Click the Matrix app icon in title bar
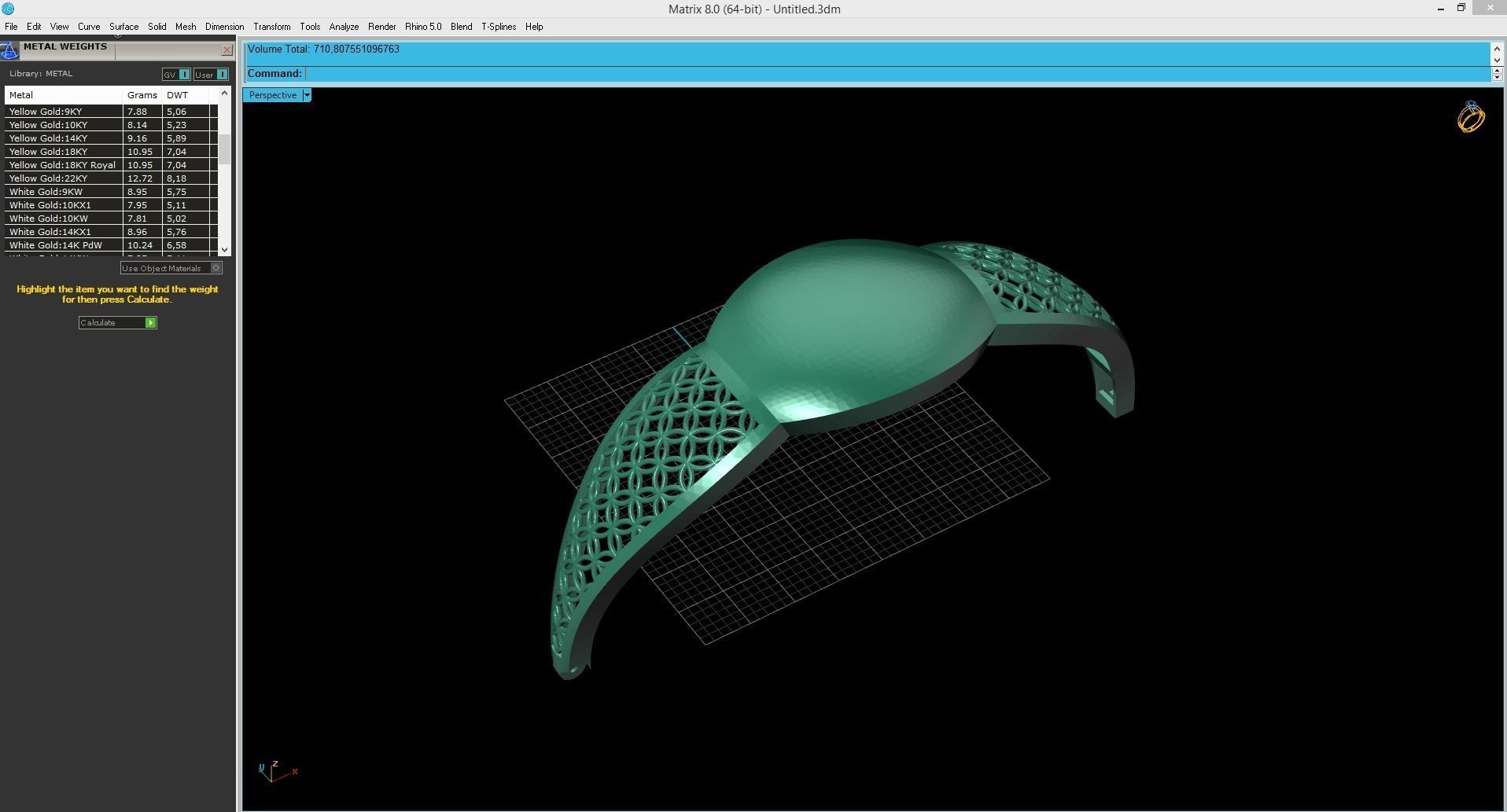 coord(8,9)
